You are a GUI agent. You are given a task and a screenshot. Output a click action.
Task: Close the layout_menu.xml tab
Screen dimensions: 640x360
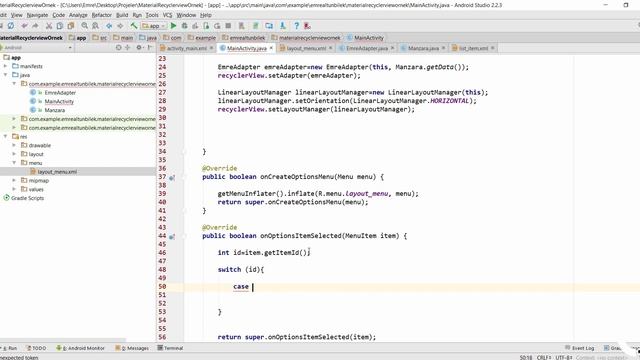(331, 48)
